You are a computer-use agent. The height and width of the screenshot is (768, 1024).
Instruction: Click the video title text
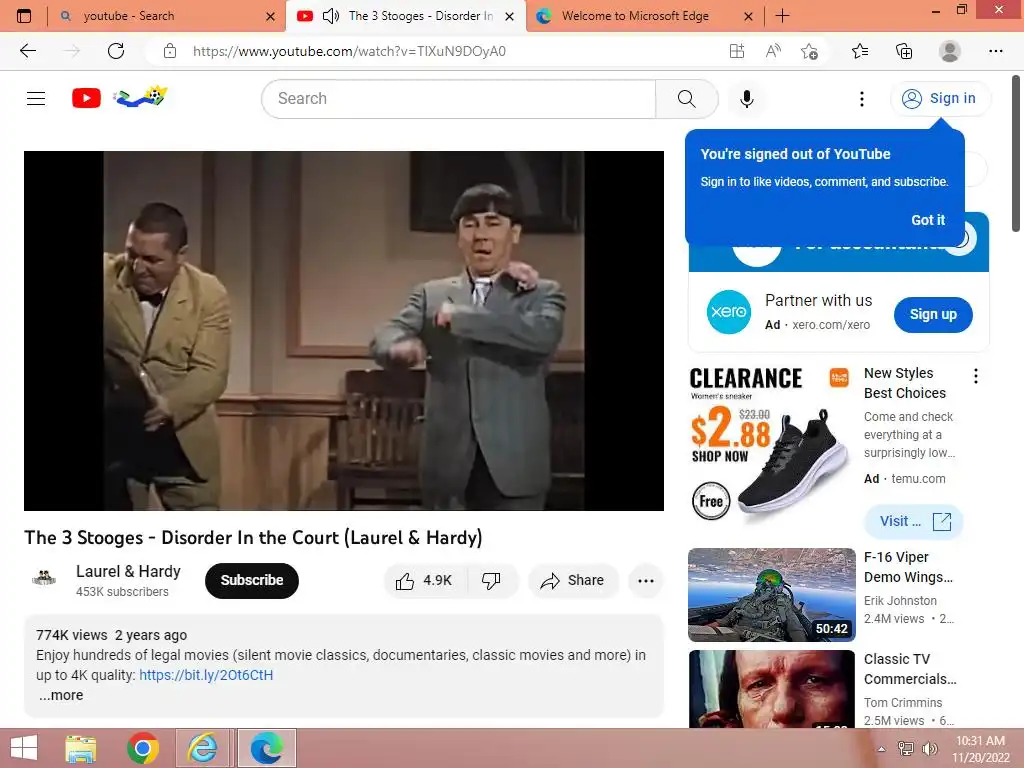point(253,537)
